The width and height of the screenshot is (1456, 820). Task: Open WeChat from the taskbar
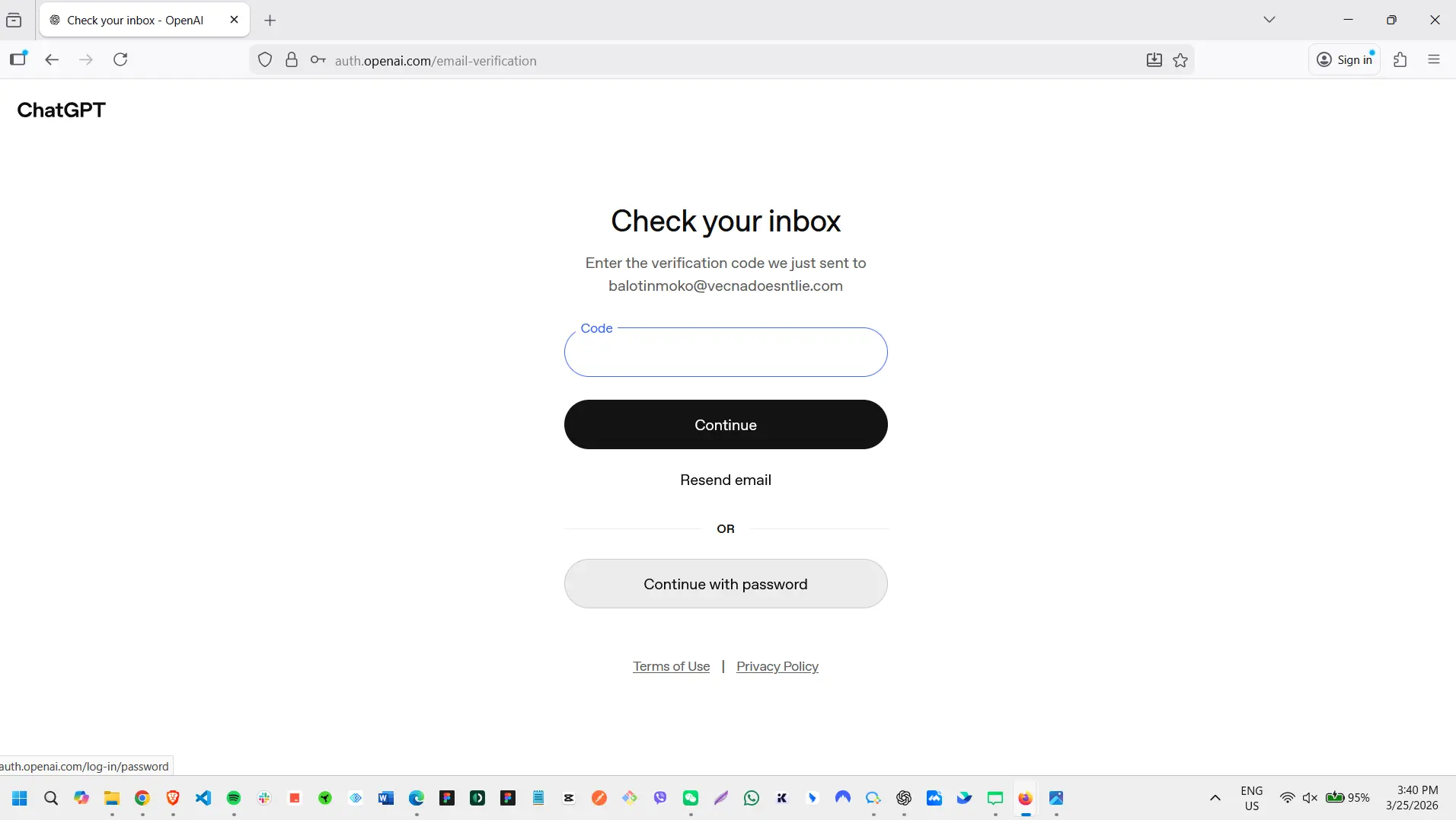691,798
